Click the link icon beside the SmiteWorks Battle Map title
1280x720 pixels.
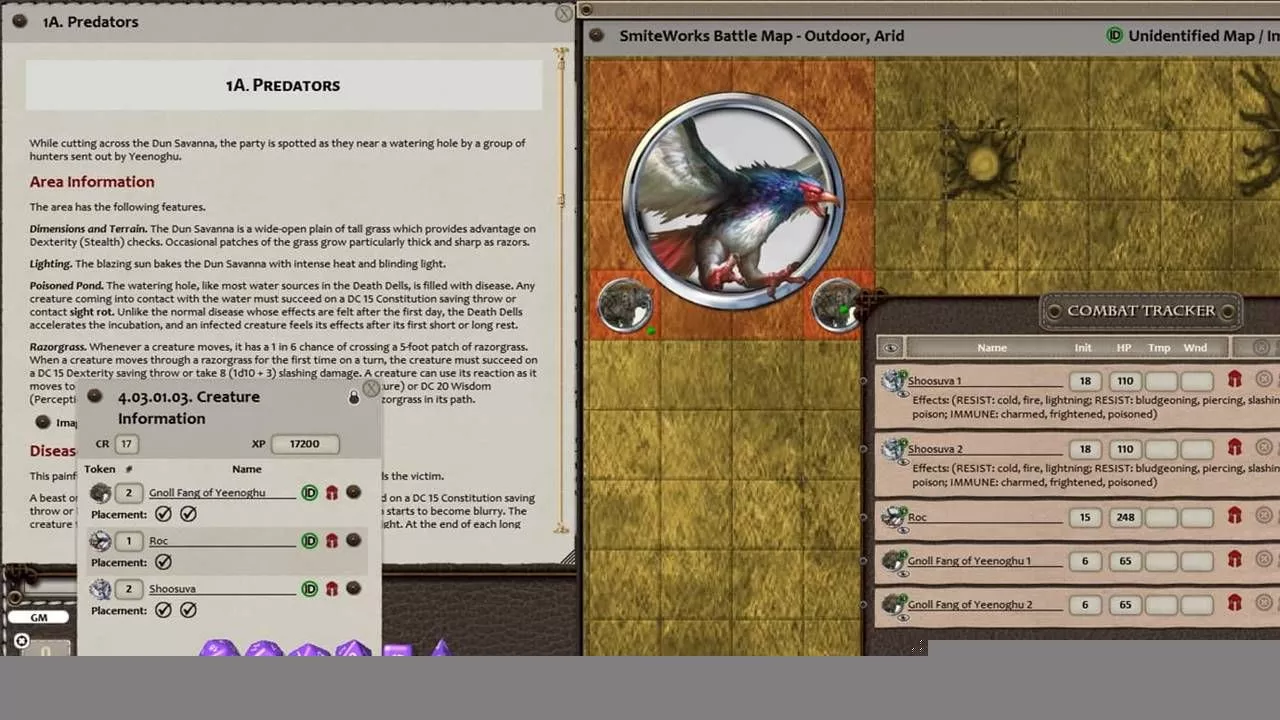coord(597,36)
